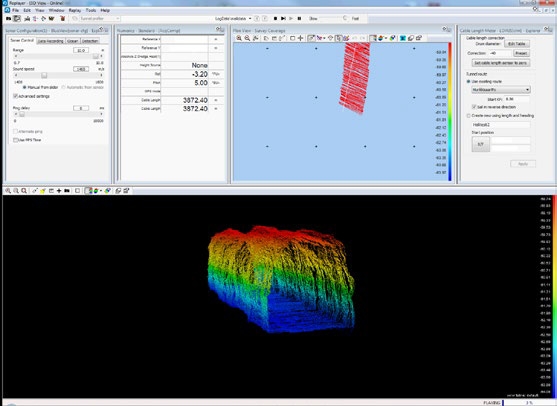Open the tunnel route selection dropdown
557x406 pixels.
coord(500,90)
